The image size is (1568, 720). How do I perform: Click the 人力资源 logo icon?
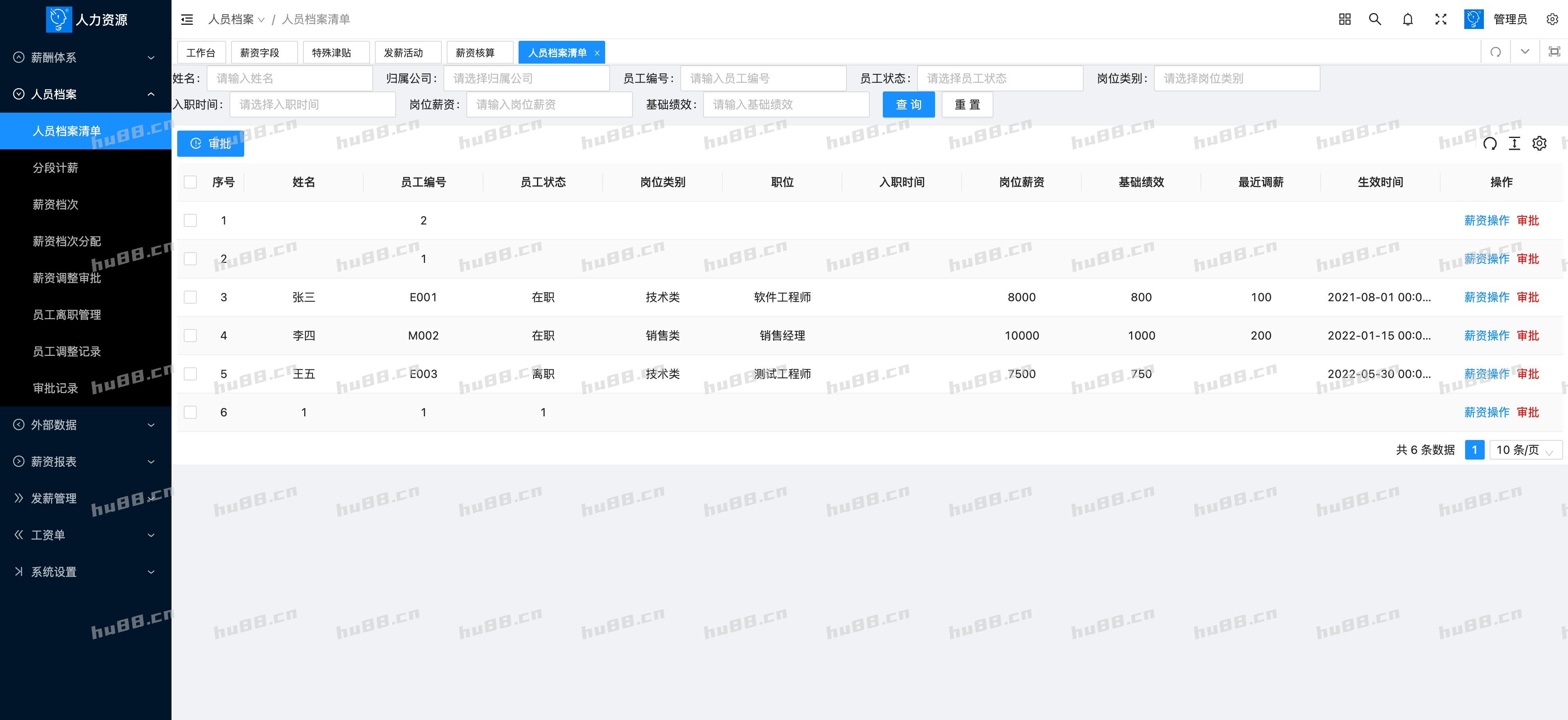pos(58,20)
